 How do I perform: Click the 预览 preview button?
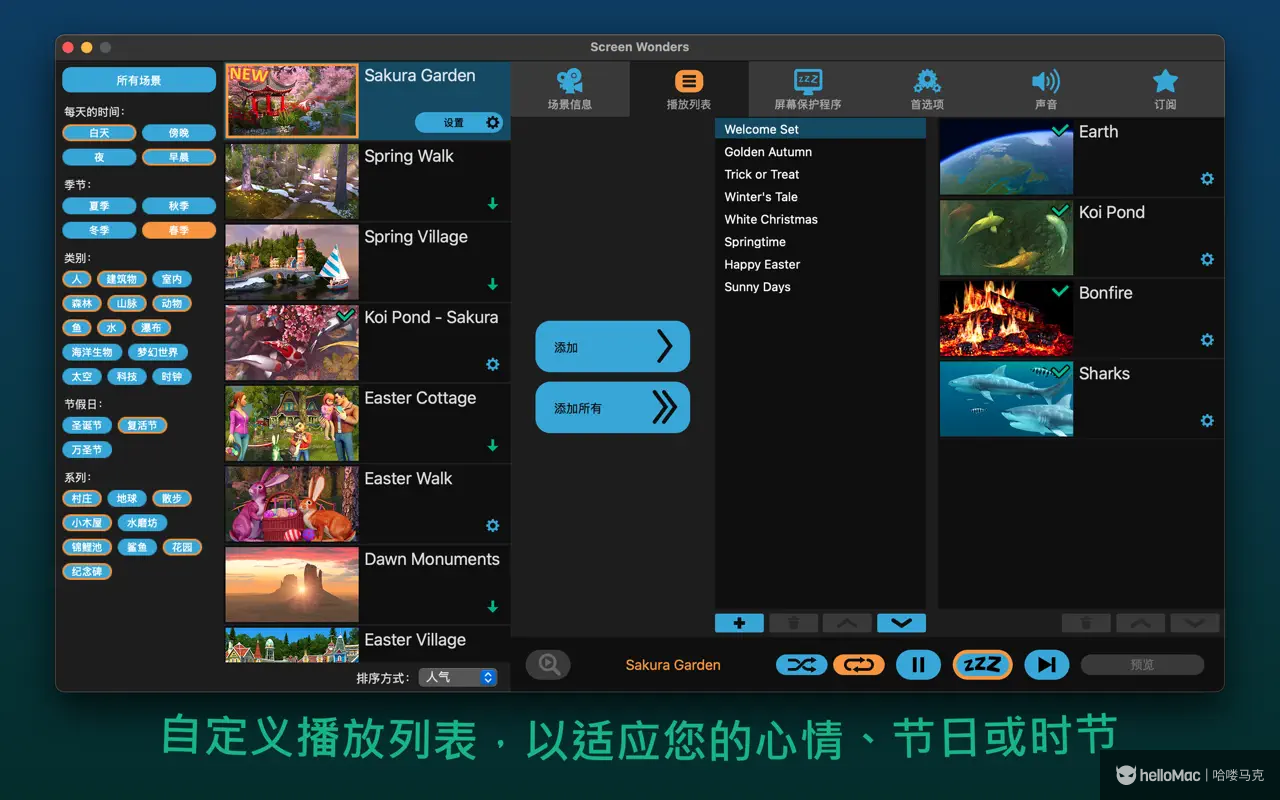pyautogui.click(x=1142, y=665)
